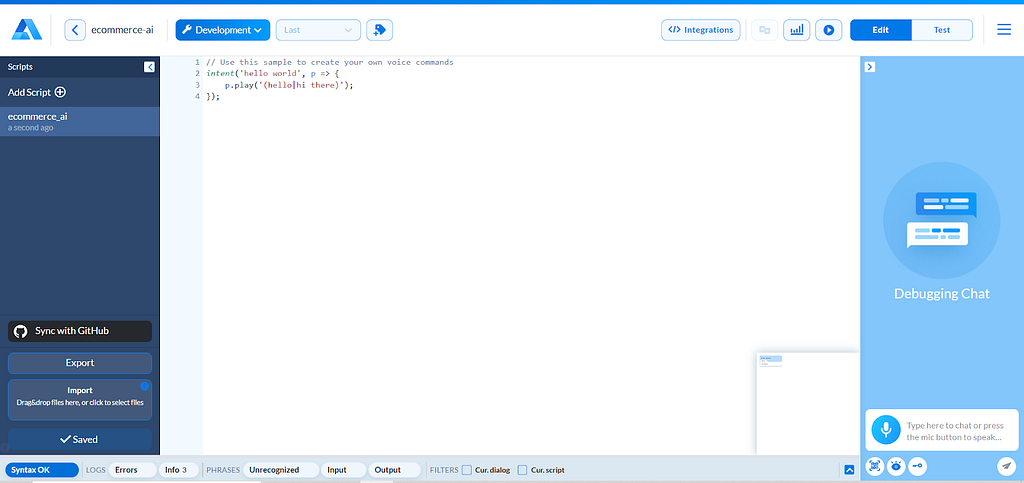Toggle the Output phrases filter

(x=394, y=470)
